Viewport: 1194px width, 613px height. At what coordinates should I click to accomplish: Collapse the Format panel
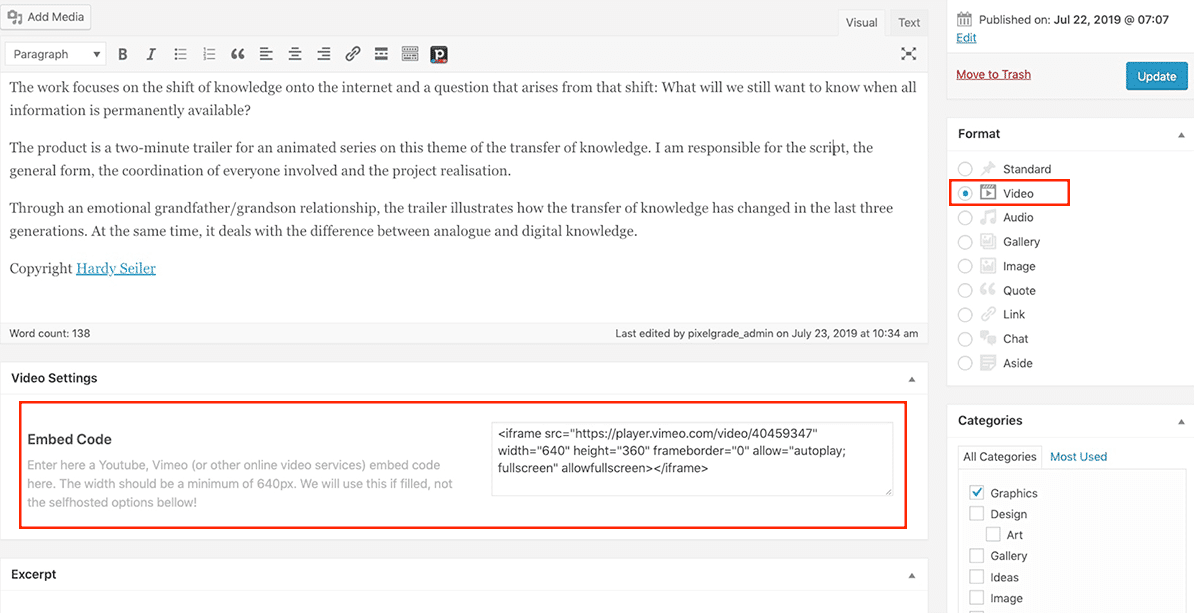1181,134
